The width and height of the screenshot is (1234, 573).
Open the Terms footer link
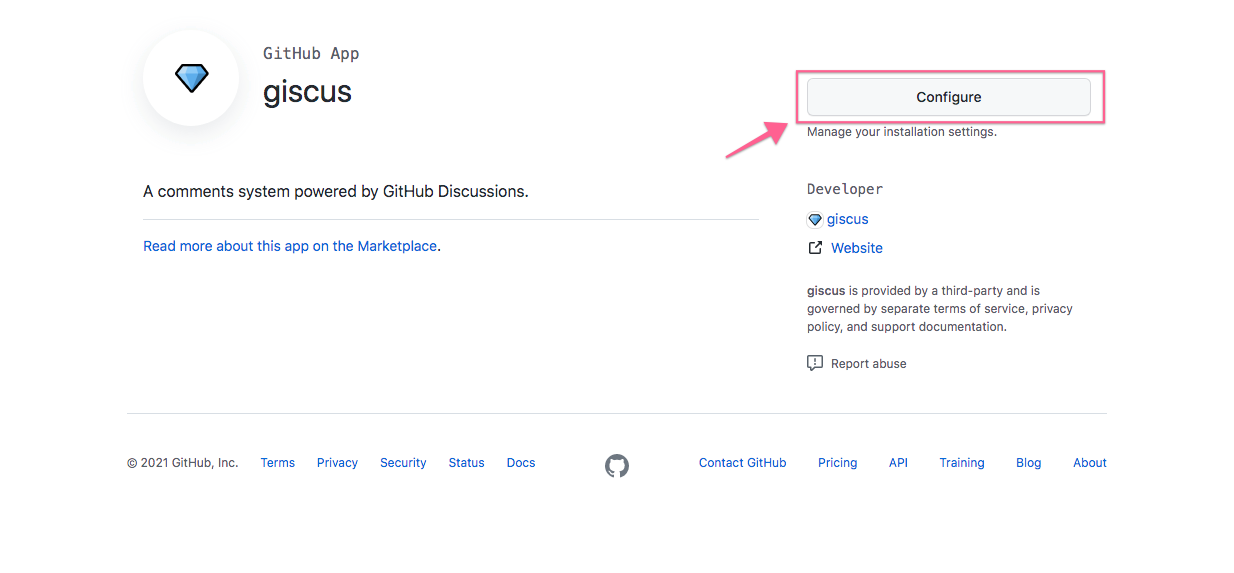coord(278,463)
